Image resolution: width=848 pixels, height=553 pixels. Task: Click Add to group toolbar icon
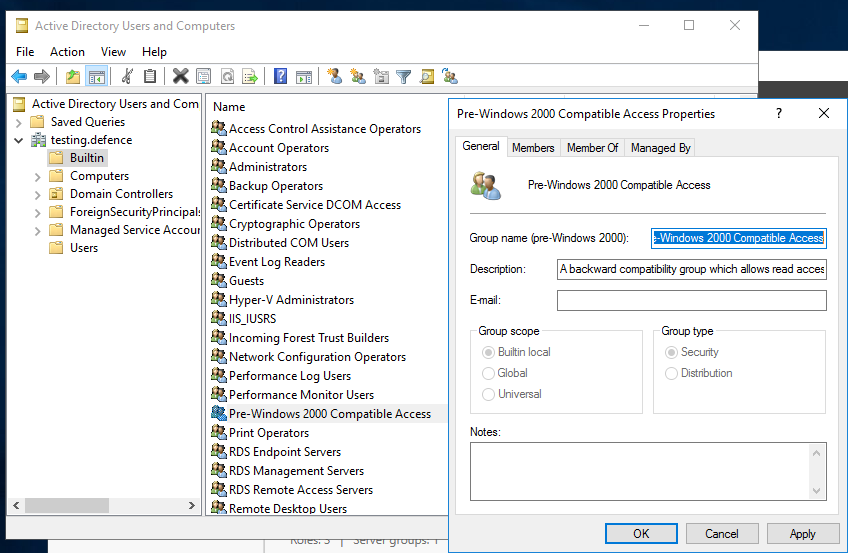point(449,76)
